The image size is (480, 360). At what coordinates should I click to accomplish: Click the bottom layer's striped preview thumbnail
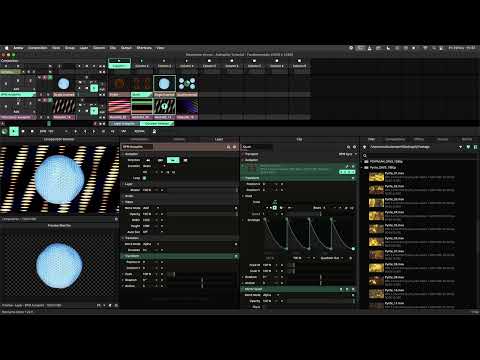click(x=64, y=107)
